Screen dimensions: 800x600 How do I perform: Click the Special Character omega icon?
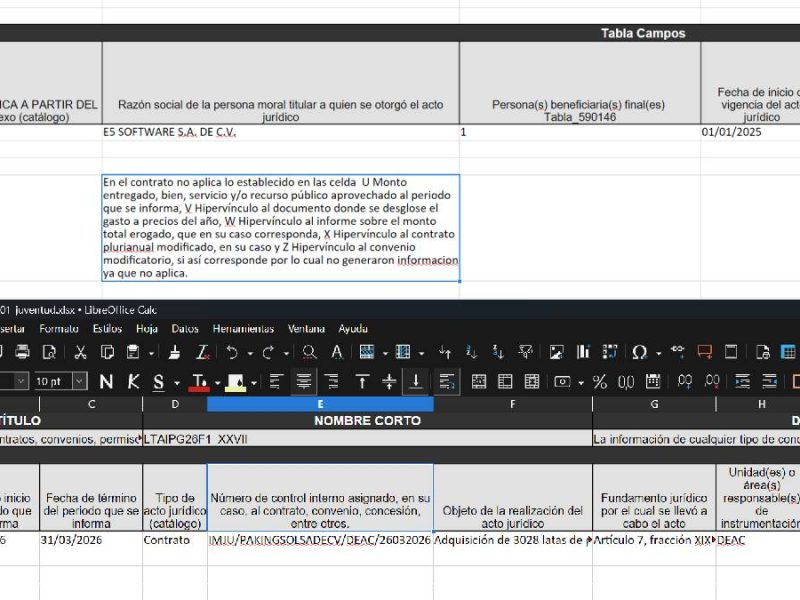(x=640, y=352)
